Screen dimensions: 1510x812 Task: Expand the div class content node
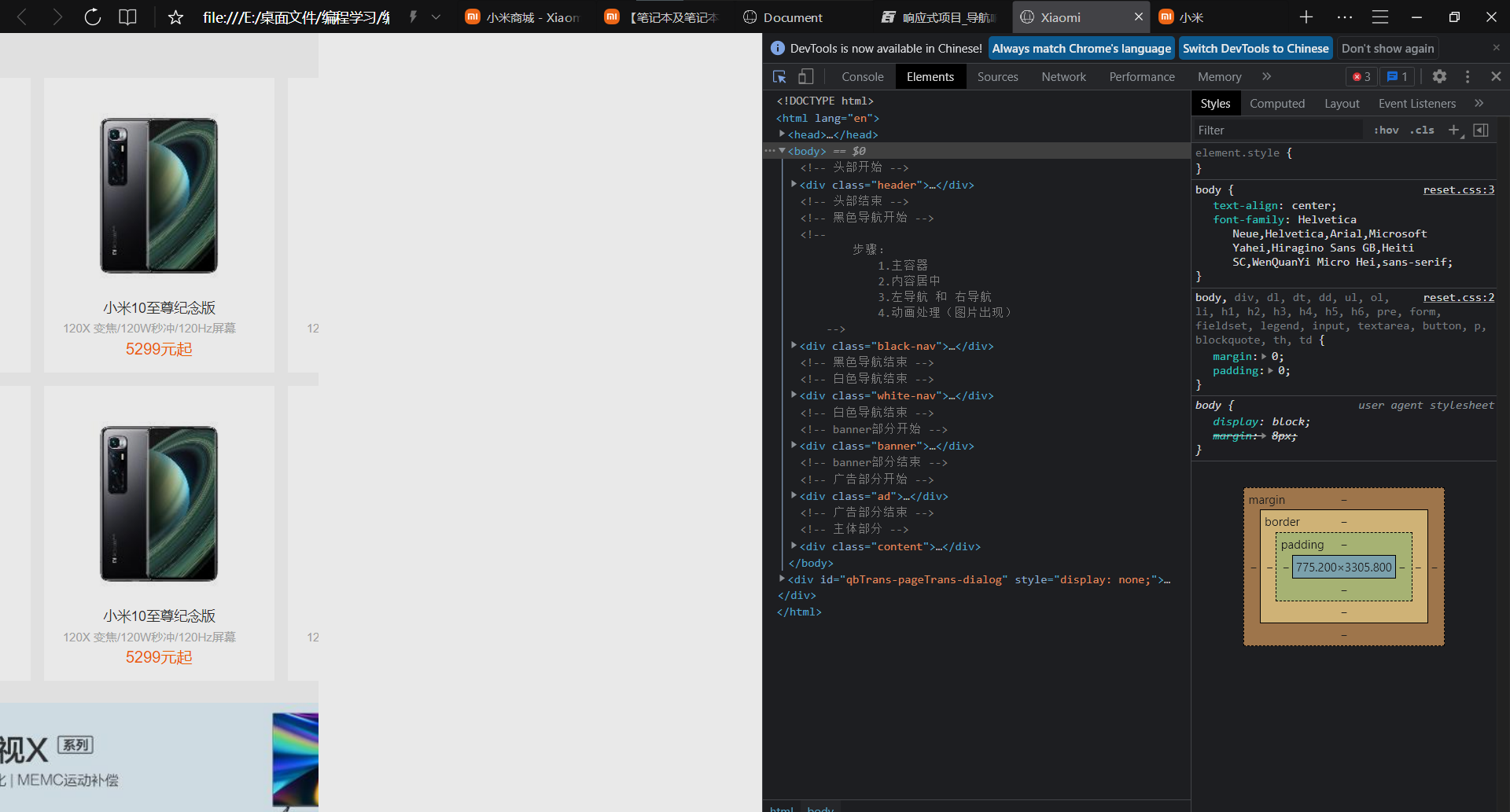[x=794, y=546]
